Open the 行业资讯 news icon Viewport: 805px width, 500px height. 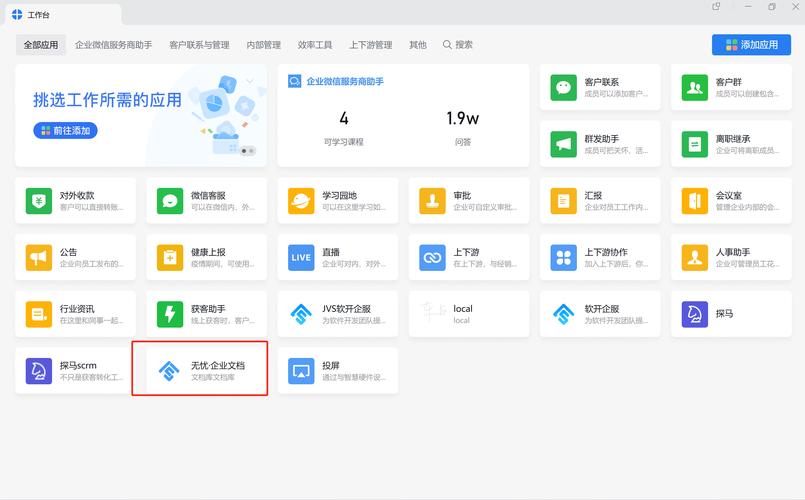pos(39,314)
